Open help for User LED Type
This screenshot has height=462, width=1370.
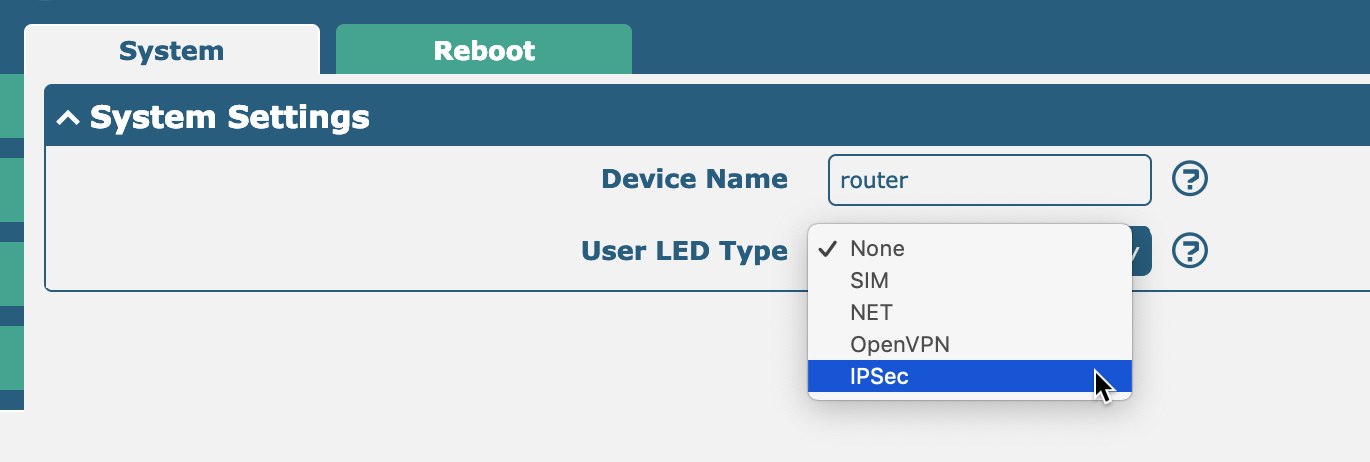point(1190,250)
